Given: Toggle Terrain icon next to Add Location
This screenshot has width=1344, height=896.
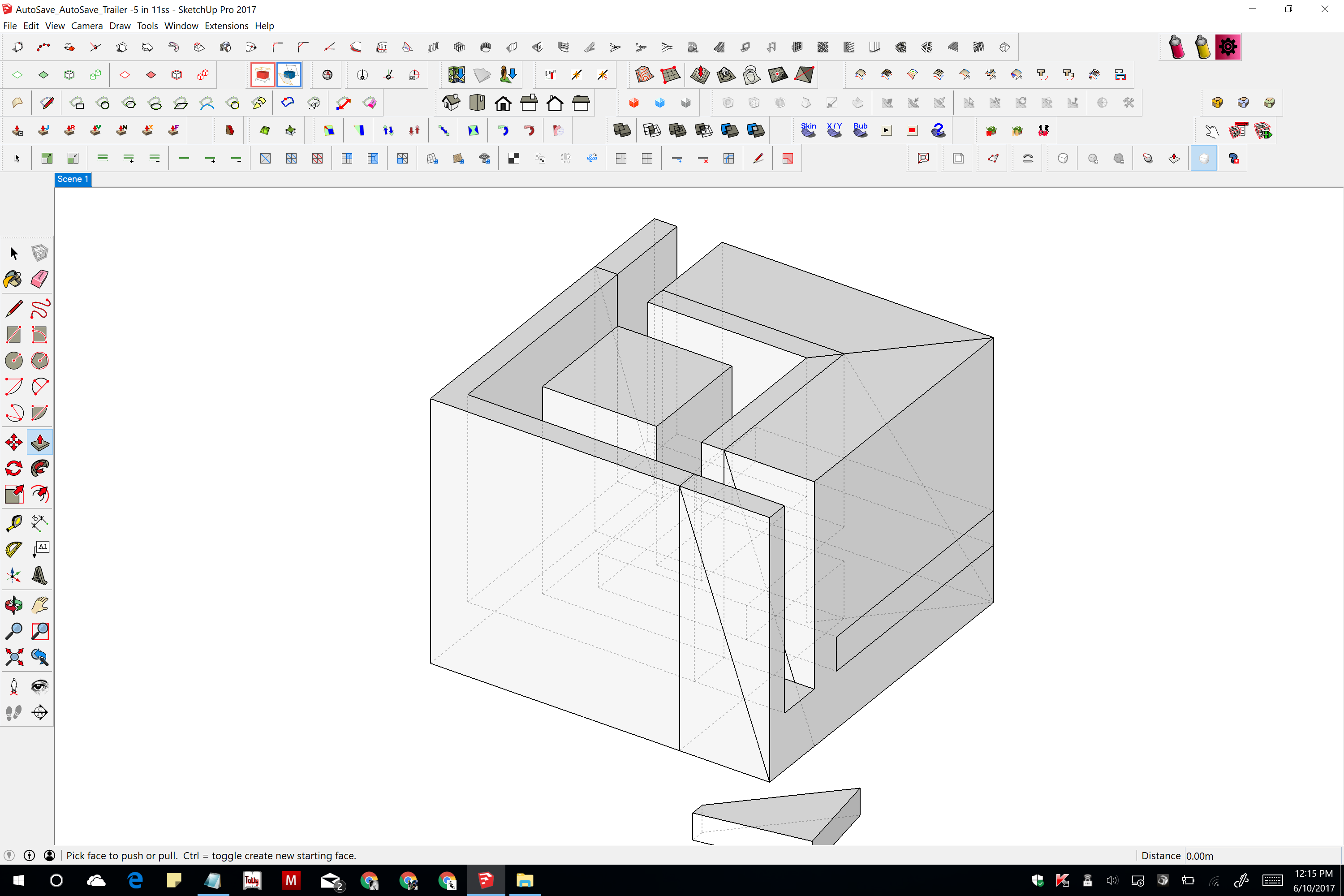Looking at the screenshot, I should click(482, 74).
